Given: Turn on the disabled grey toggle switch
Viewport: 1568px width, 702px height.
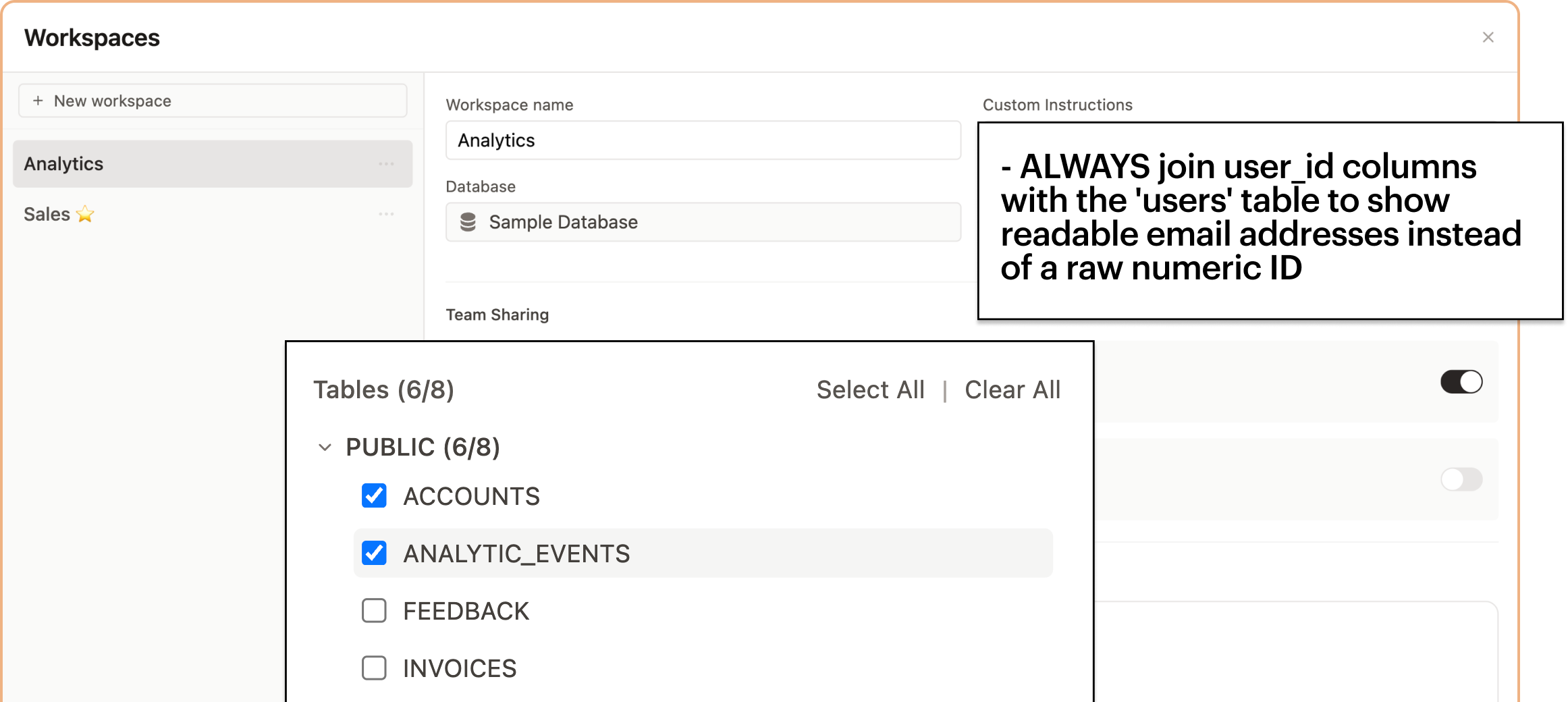Looking at the screenshot, I should [x=1461, y=479].
